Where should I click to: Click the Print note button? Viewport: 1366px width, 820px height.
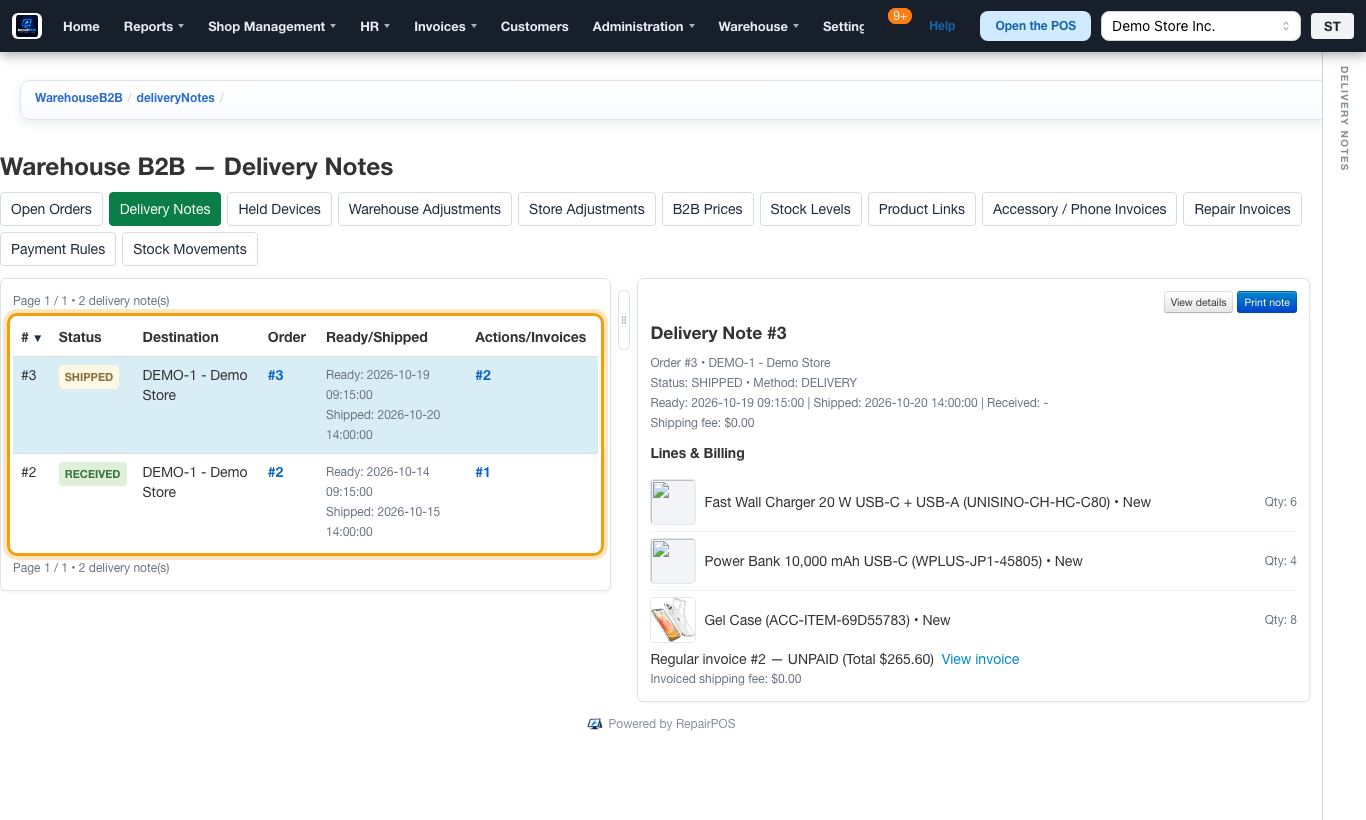tap(1267, 302)
